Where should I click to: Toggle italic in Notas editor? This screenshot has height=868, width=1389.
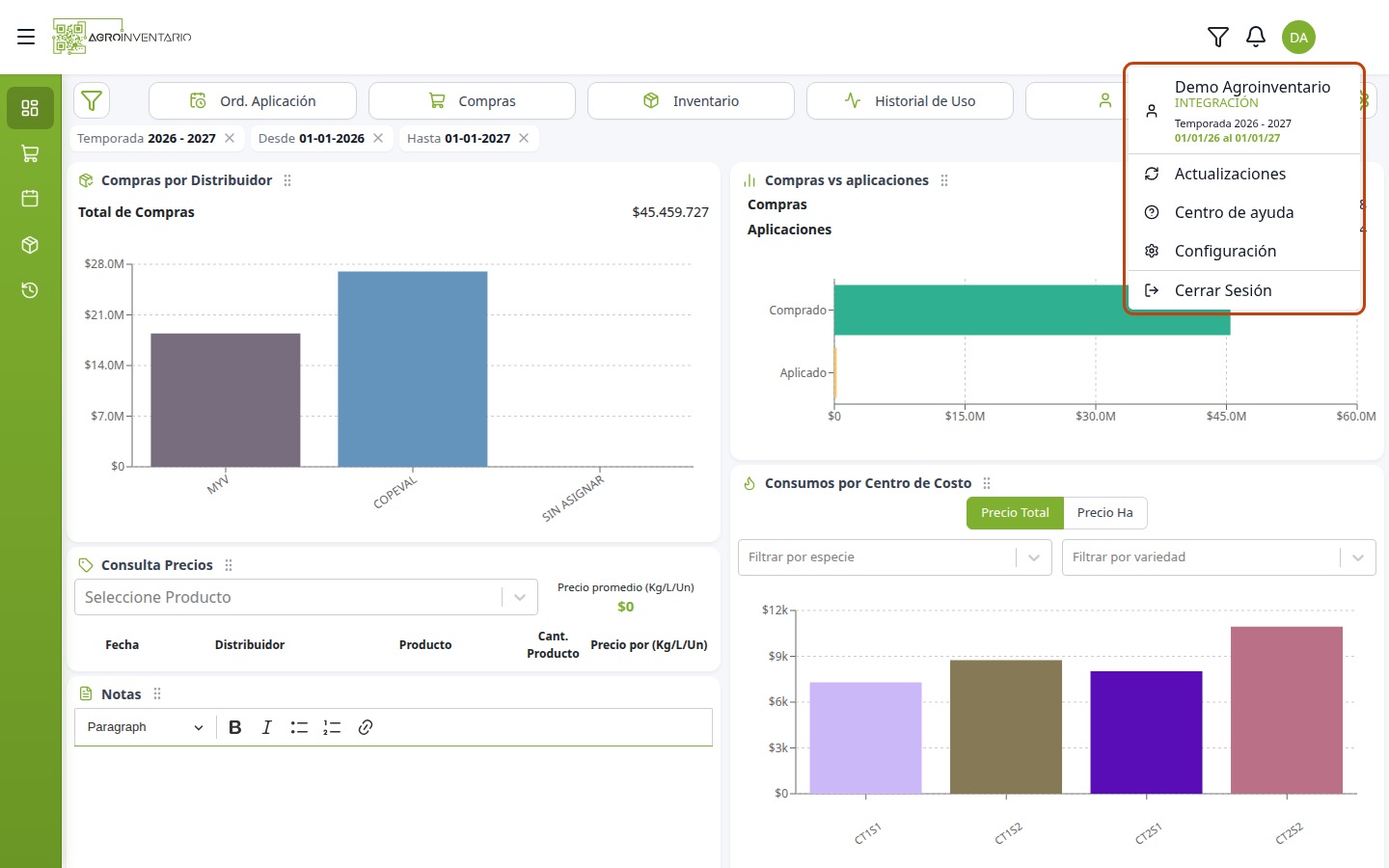(267, 727)
